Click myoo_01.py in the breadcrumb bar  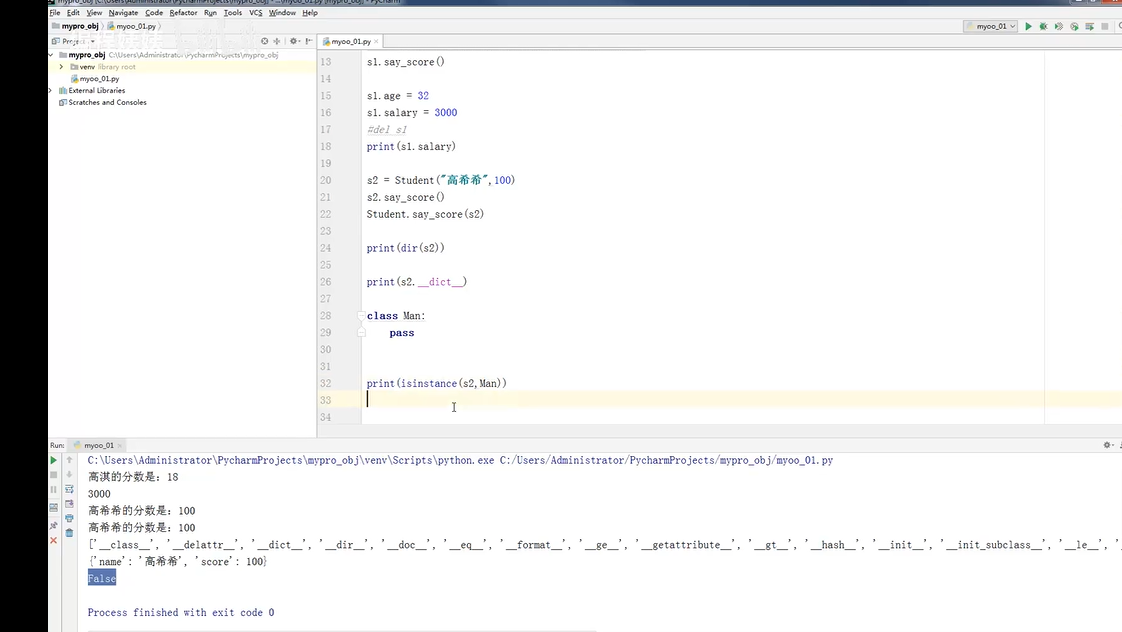[136, 26]
